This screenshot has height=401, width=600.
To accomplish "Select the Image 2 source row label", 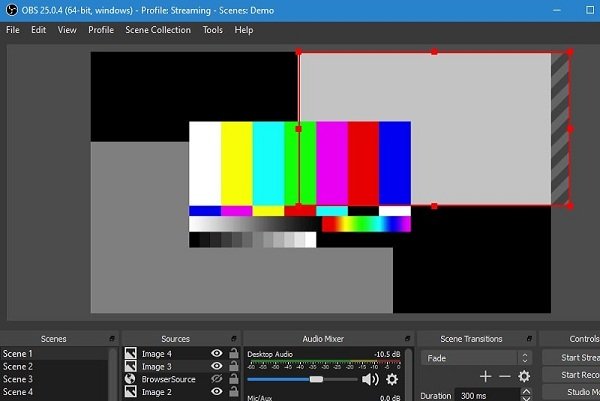I will 156,392.
